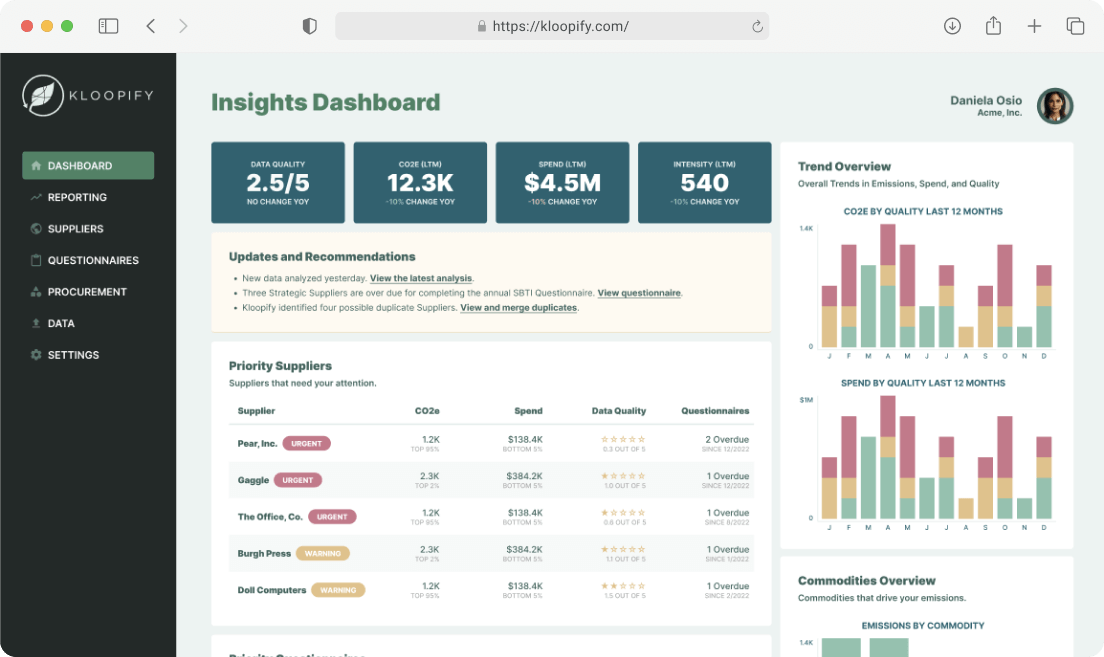
Task: Go to Procurement section
Action: pos(88,292)
